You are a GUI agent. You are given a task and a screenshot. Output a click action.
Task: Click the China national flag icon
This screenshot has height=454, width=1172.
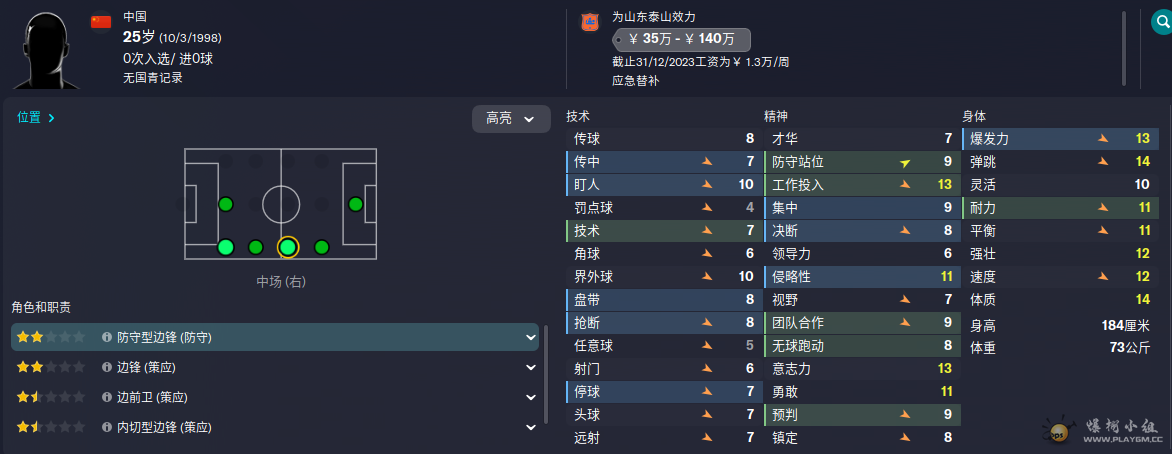[101, 21]
